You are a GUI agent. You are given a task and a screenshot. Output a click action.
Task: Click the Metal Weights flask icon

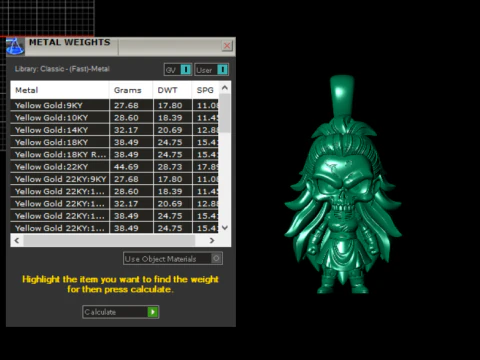click(15, 46)
